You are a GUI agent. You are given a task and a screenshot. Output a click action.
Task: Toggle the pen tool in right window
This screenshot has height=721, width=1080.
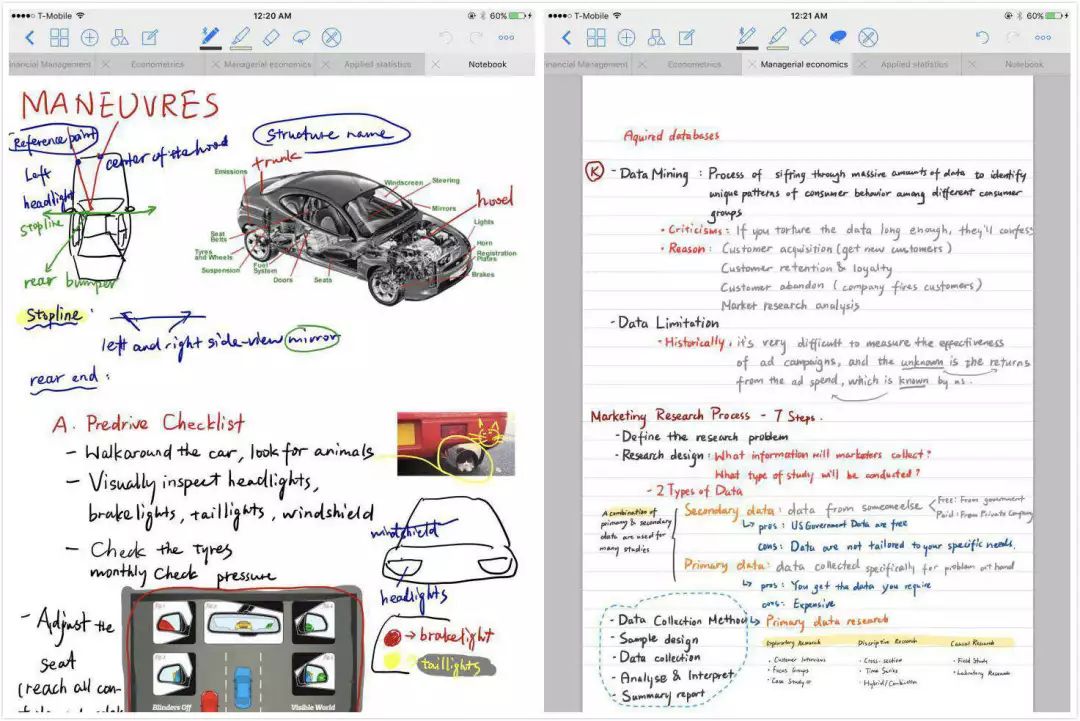(747, 37)
